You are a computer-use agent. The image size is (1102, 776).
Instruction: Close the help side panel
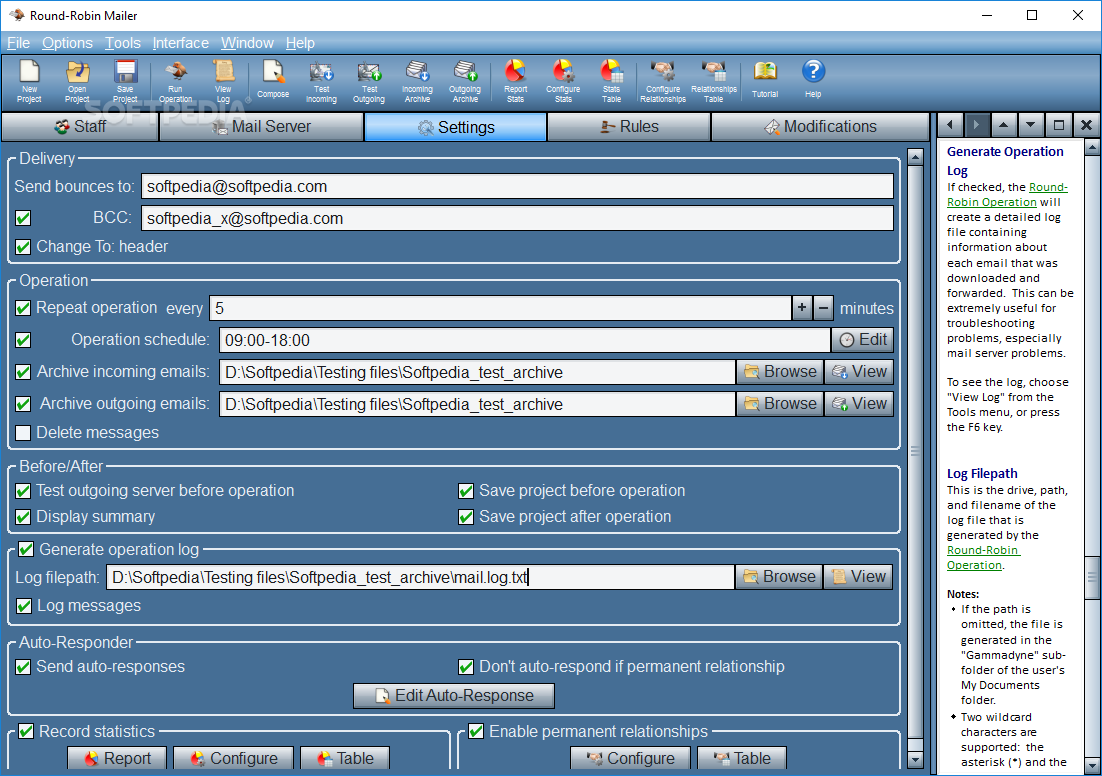[x=1086, y=126]
